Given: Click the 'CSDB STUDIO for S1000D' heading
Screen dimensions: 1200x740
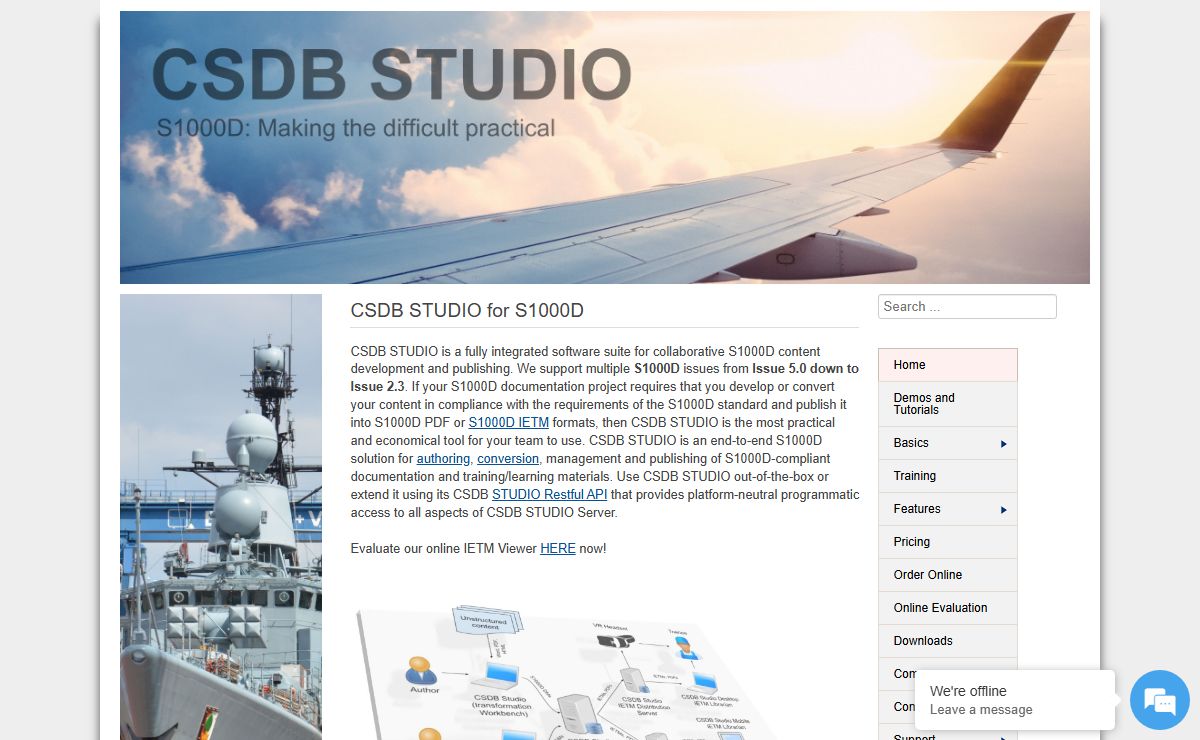Looking at the screenshot, I should (x=467, y=311).
